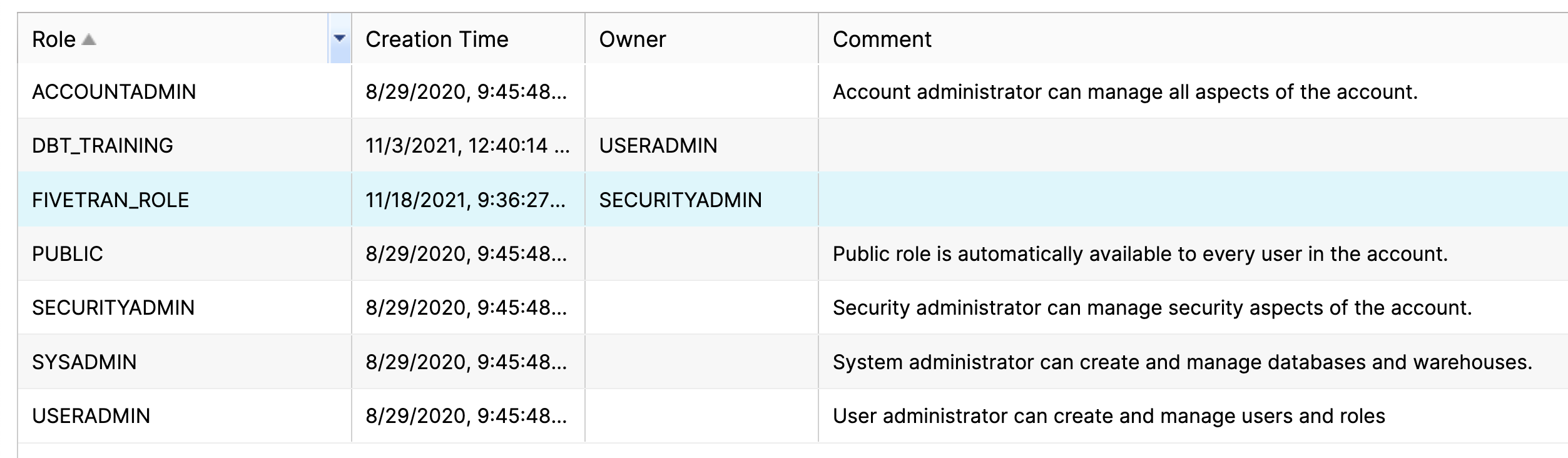Click the User administrator comment text
The image size is (1568, 458).
click(1109, 416)
